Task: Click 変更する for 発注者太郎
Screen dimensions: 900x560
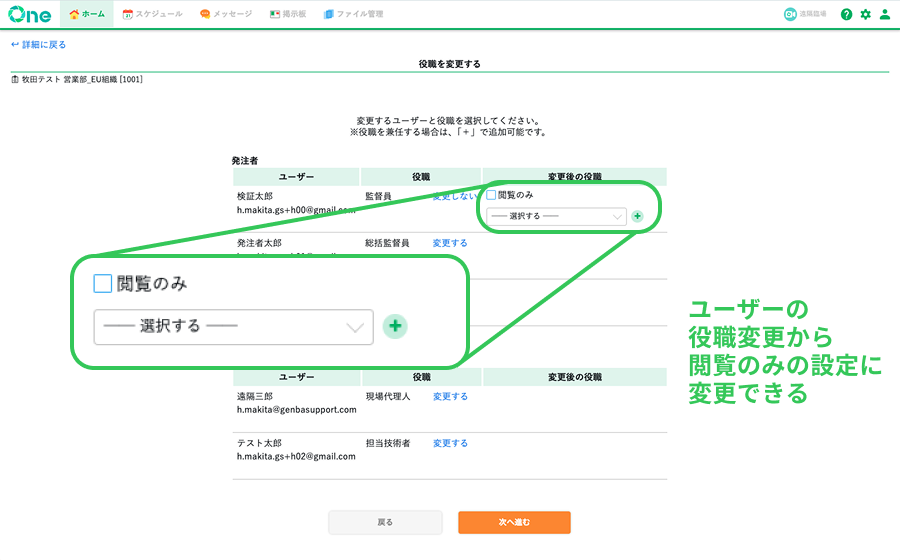Action: pos(450,243)
